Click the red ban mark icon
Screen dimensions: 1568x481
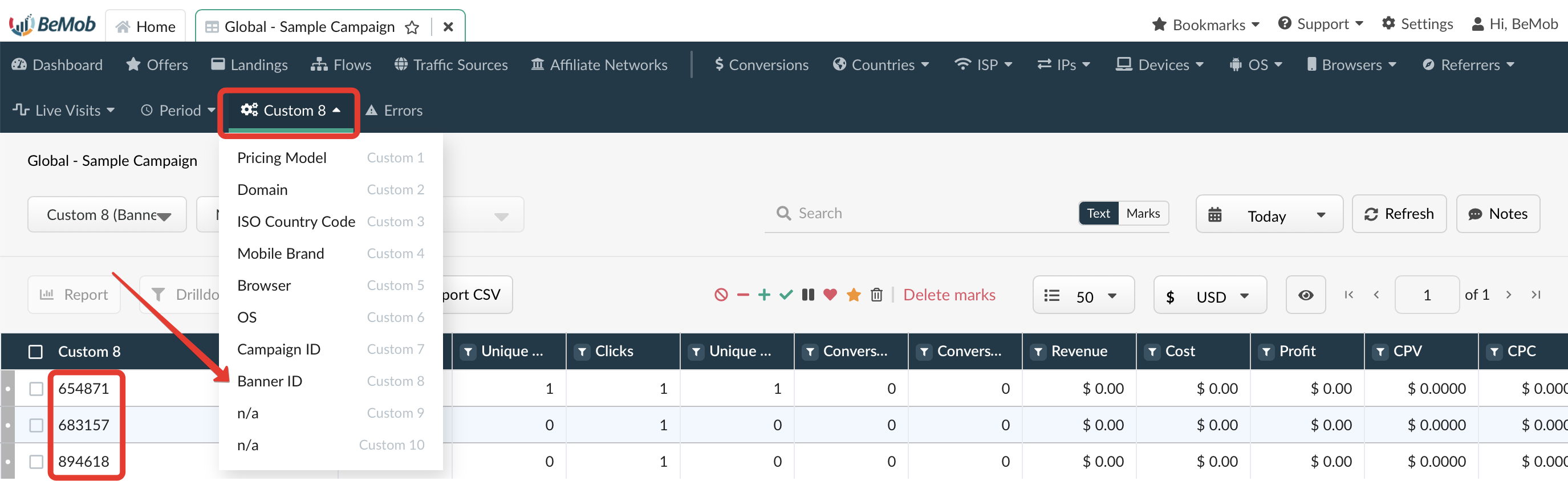721,295
